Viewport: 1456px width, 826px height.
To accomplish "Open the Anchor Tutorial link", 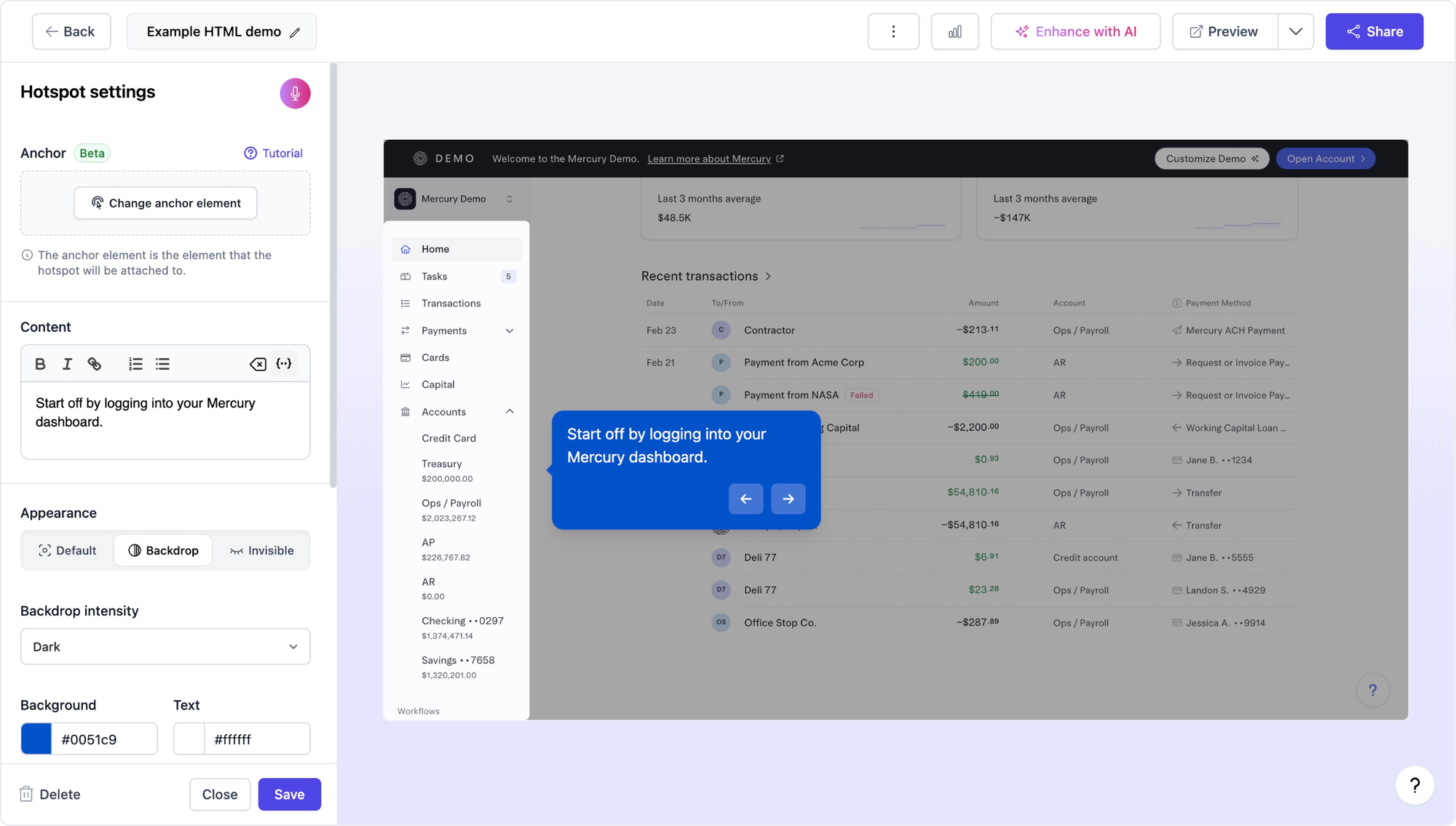I will 273,153.
